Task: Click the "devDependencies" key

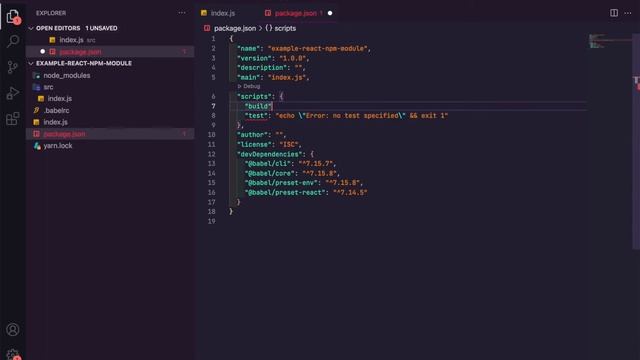Action: pos(270,154)
